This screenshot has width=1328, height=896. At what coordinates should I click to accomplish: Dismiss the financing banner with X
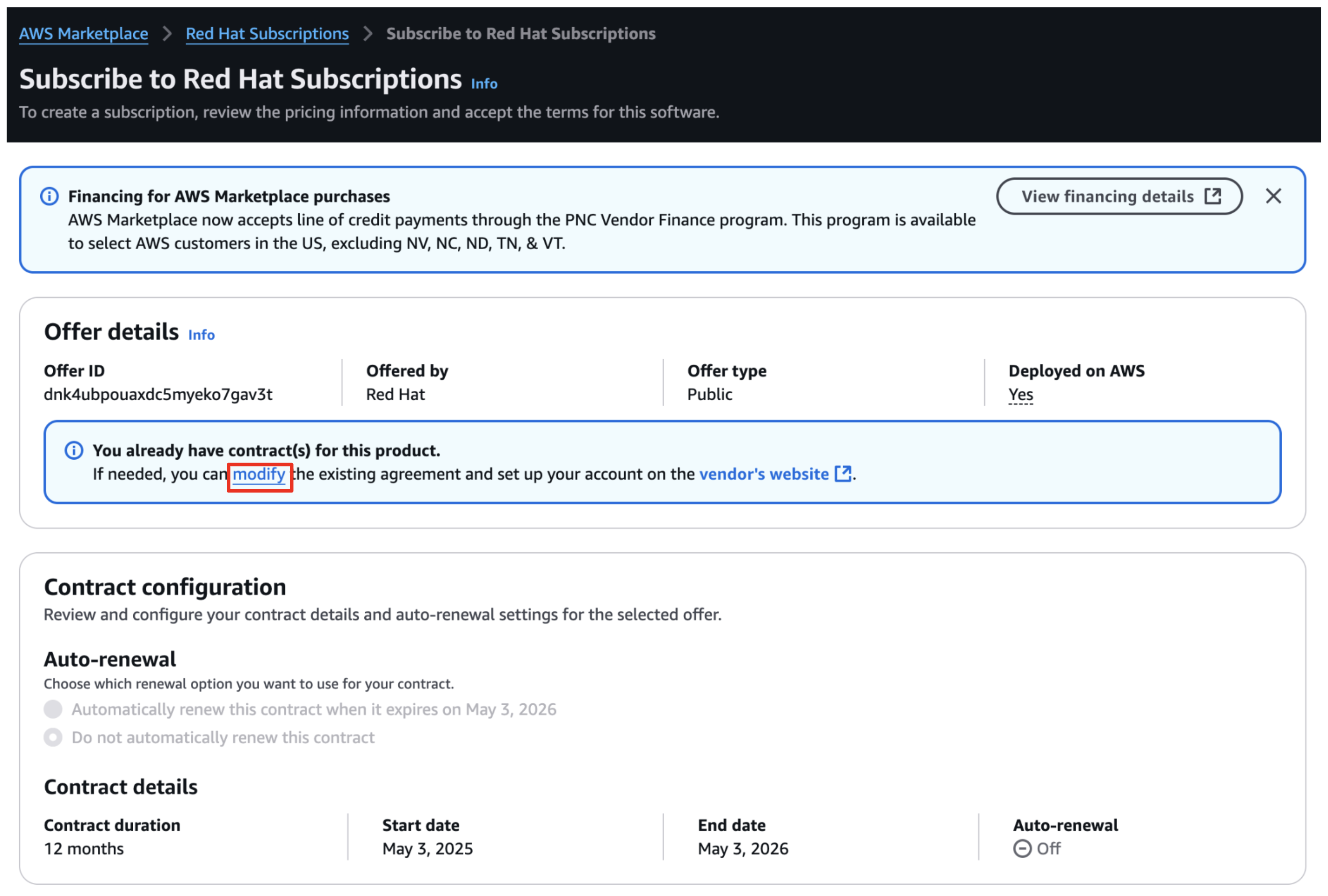[1272, 196]
